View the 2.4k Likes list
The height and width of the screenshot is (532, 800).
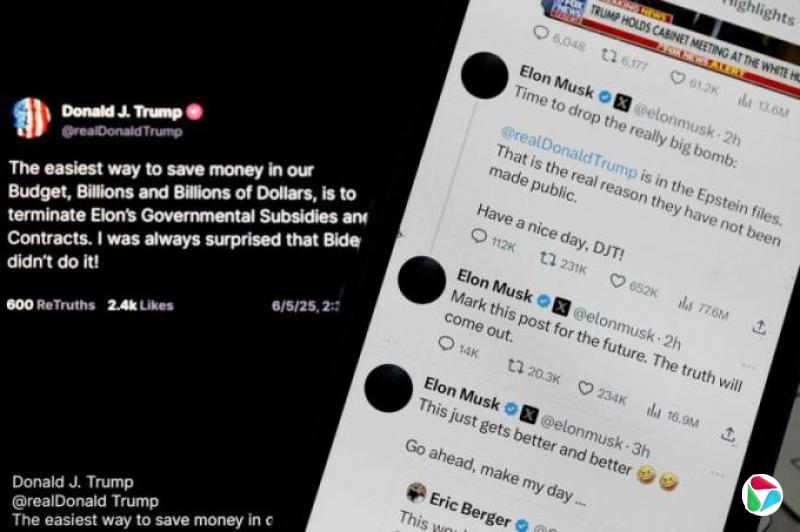140,305
